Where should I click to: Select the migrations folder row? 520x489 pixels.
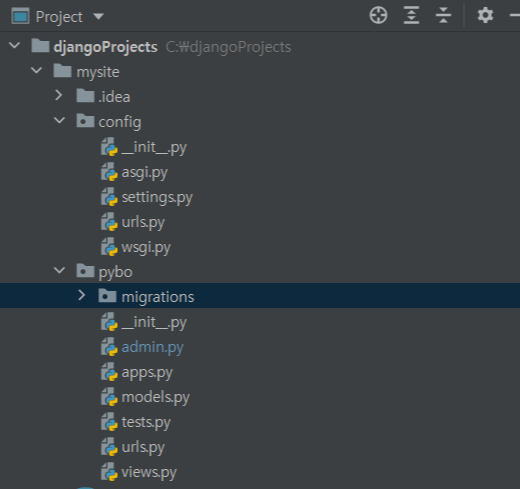pyautogui.click(x=260, y=296)
